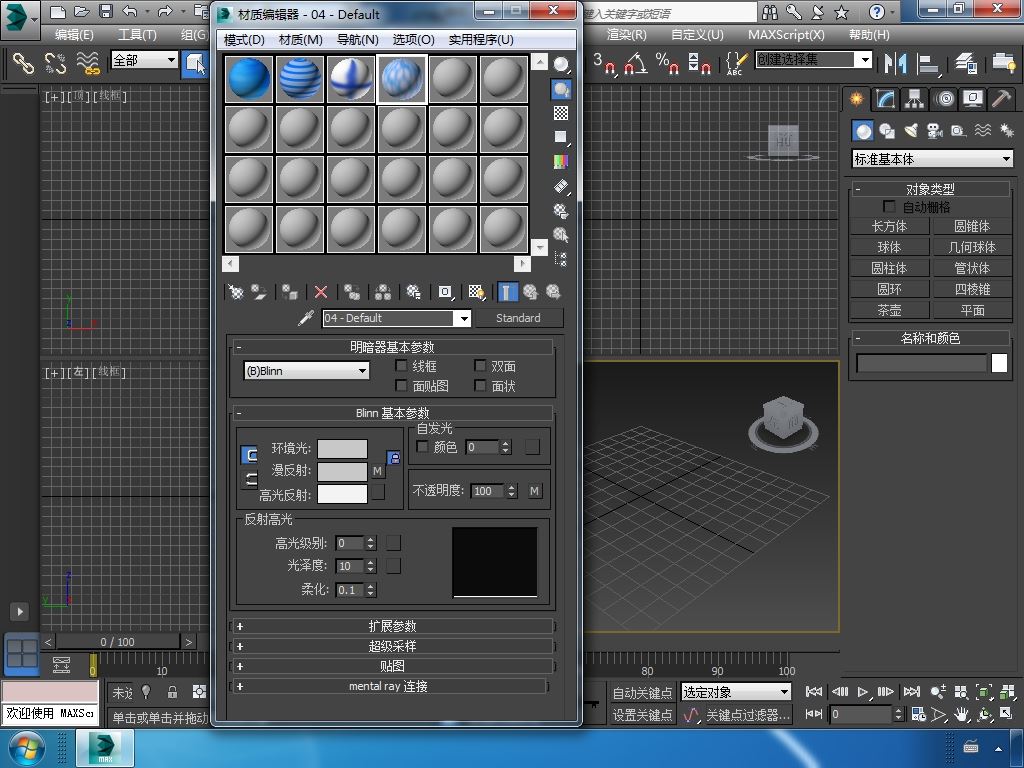Click the Play Animation button
Image resolution: width=1024 pixels, height=768 pixels.
pyautogui.click(x=863, y=692)
